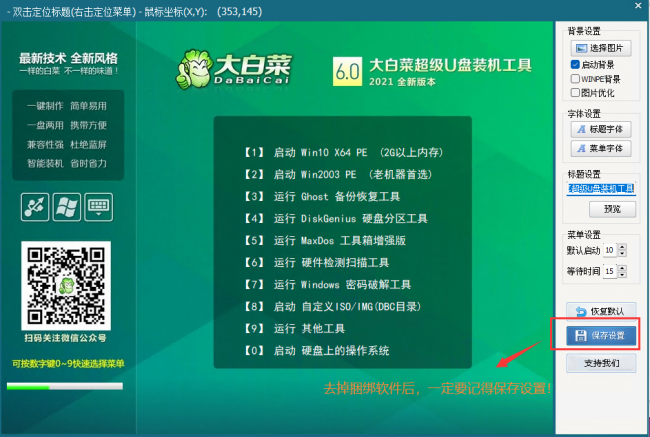Click the 标题设置 title text field
This screenshot has width=650, height=437.
coord(601,189)
